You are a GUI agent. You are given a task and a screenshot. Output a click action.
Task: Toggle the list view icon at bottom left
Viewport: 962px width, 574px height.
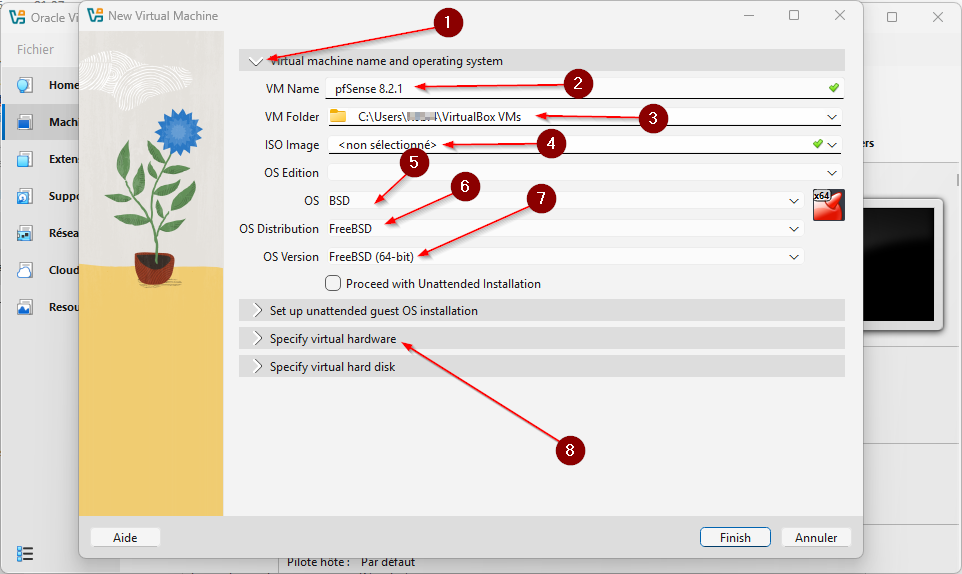[x=26, y=553]
